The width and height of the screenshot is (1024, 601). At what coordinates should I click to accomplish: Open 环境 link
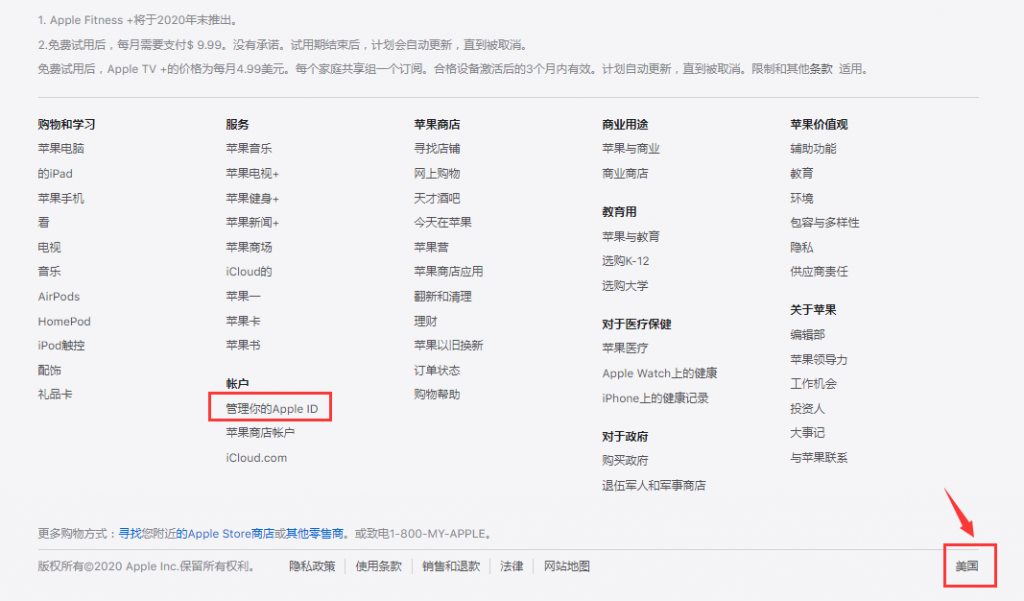(x=801, y=199)
